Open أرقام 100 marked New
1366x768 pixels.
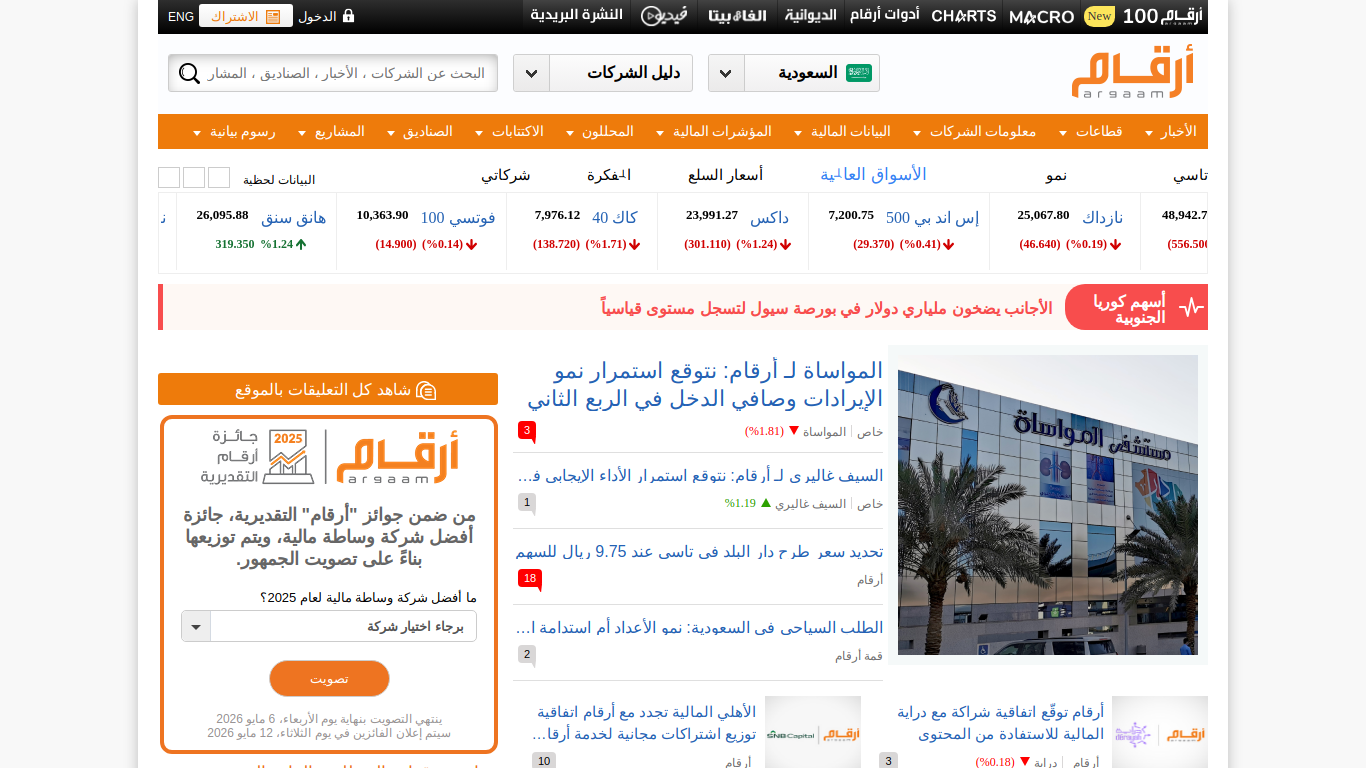1144,16
